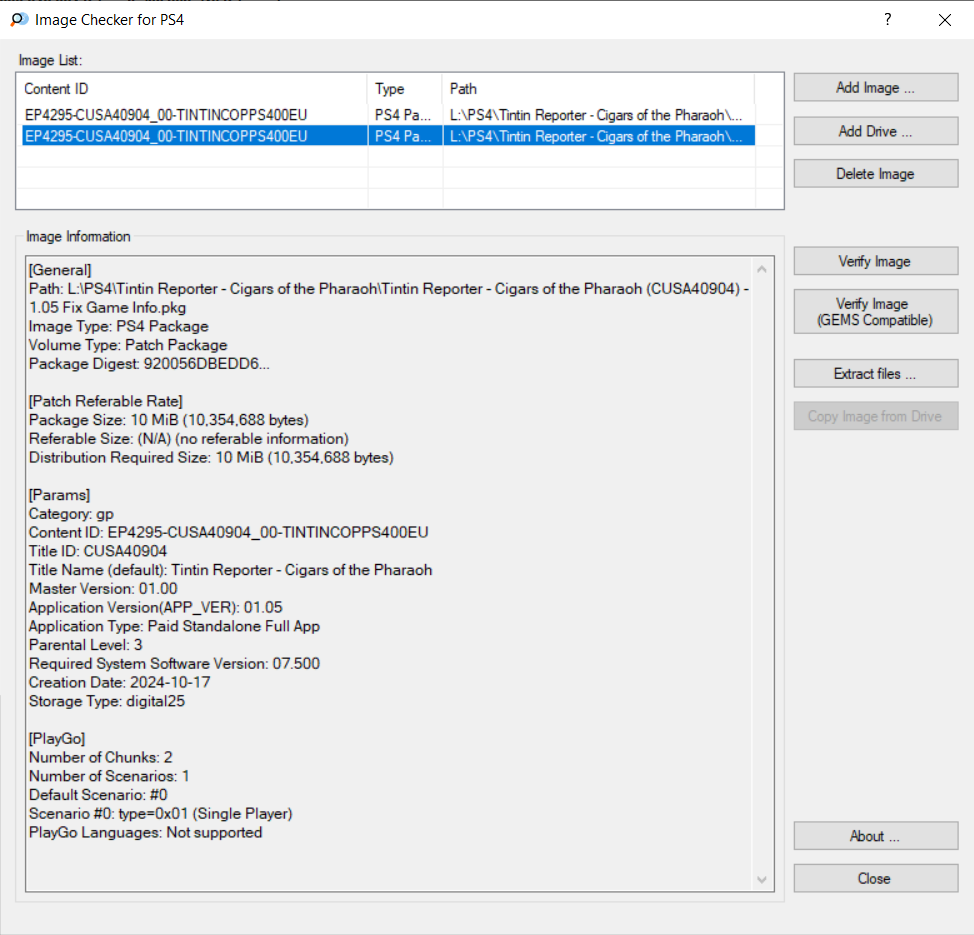Click the Parental Level: 3 line

pos(86,645)
